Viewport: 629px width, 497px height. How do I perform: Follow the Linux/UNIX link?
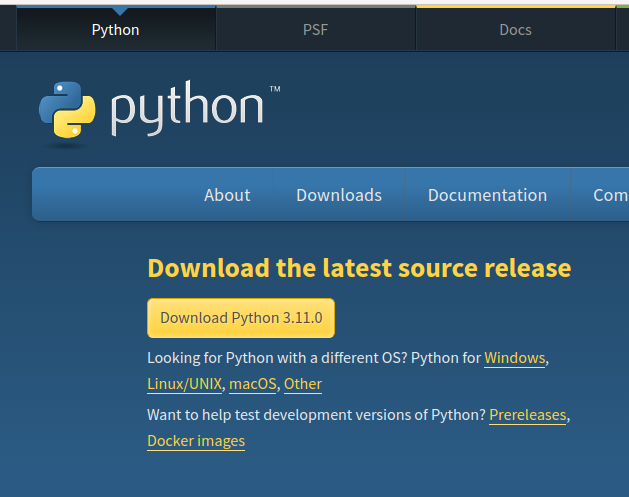pos(185,384)
